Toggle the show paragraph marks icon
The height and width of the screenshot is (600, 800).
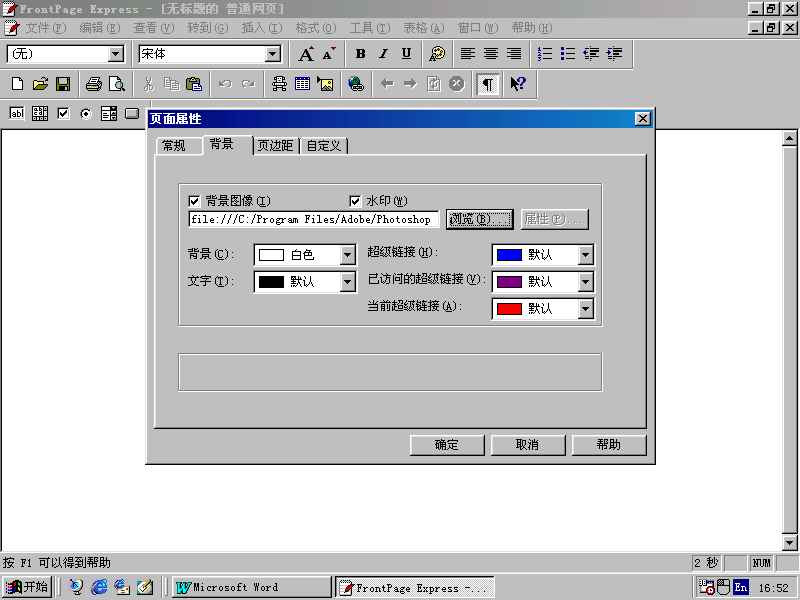click(x=487, y=84)
